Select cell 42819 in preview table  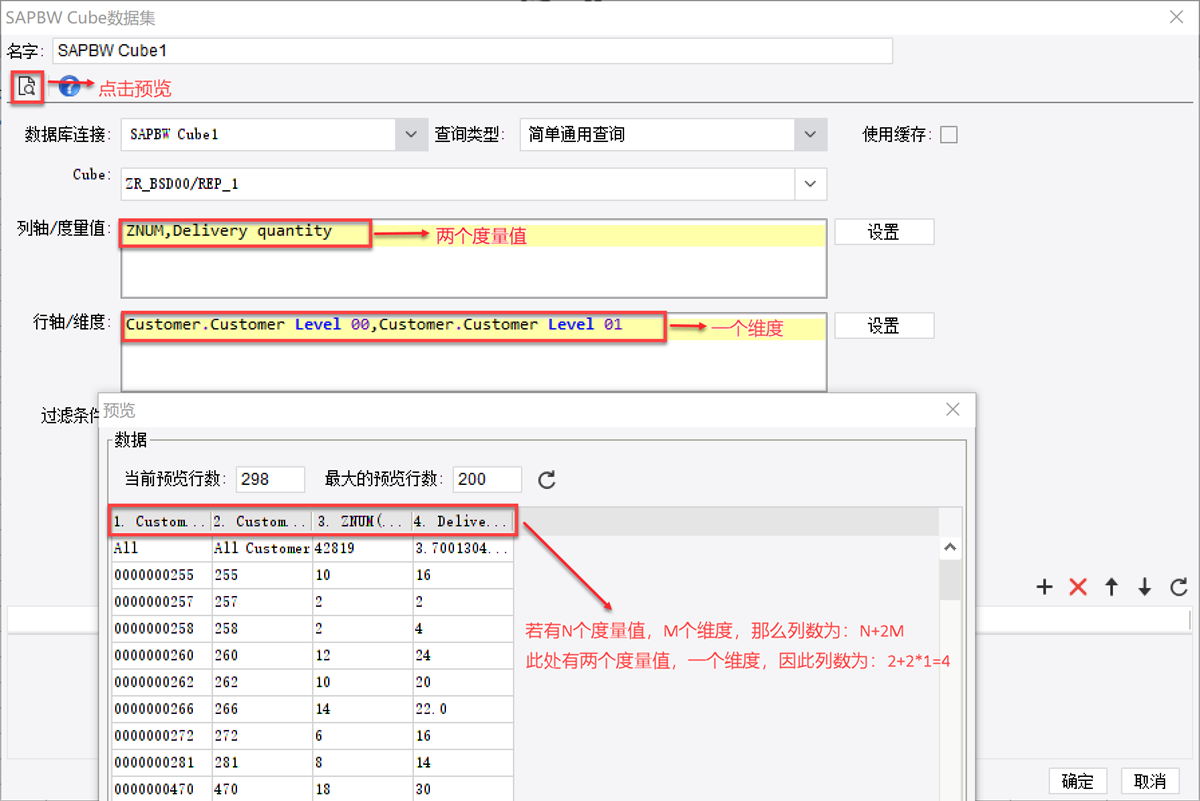(x=362, y=548)
